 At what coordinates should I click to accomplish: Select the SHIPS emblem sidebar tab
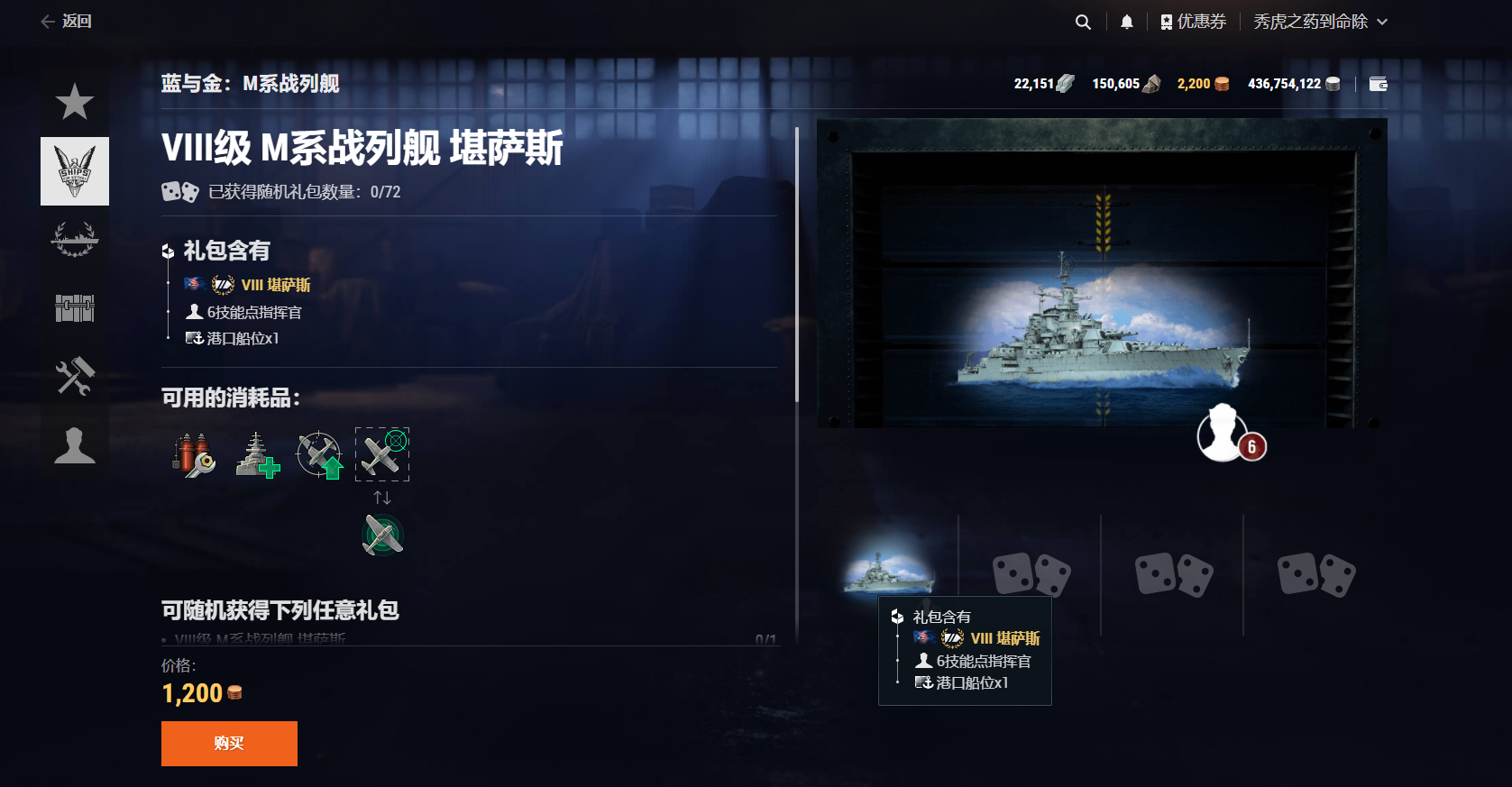click(x=75, y=171)
